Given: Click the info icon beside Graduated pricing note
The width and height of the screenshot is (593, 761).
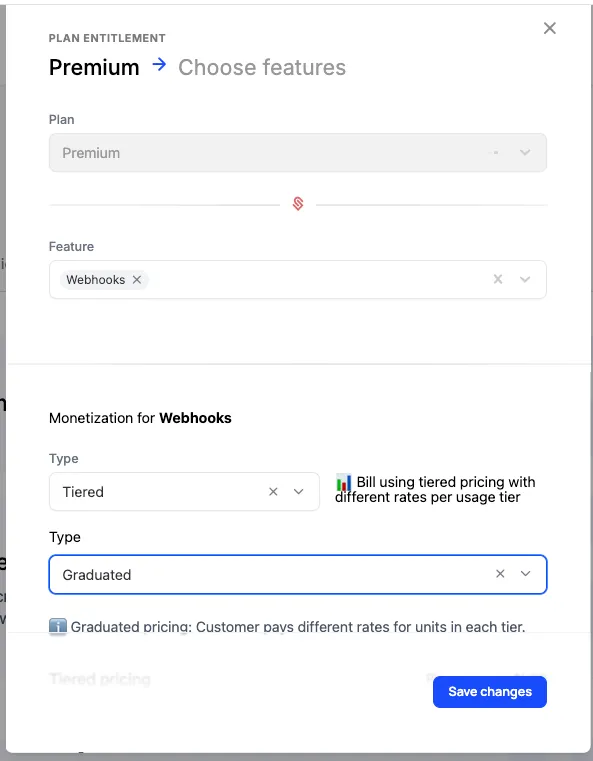Looking at the screenshot, I should pos(58,626).
